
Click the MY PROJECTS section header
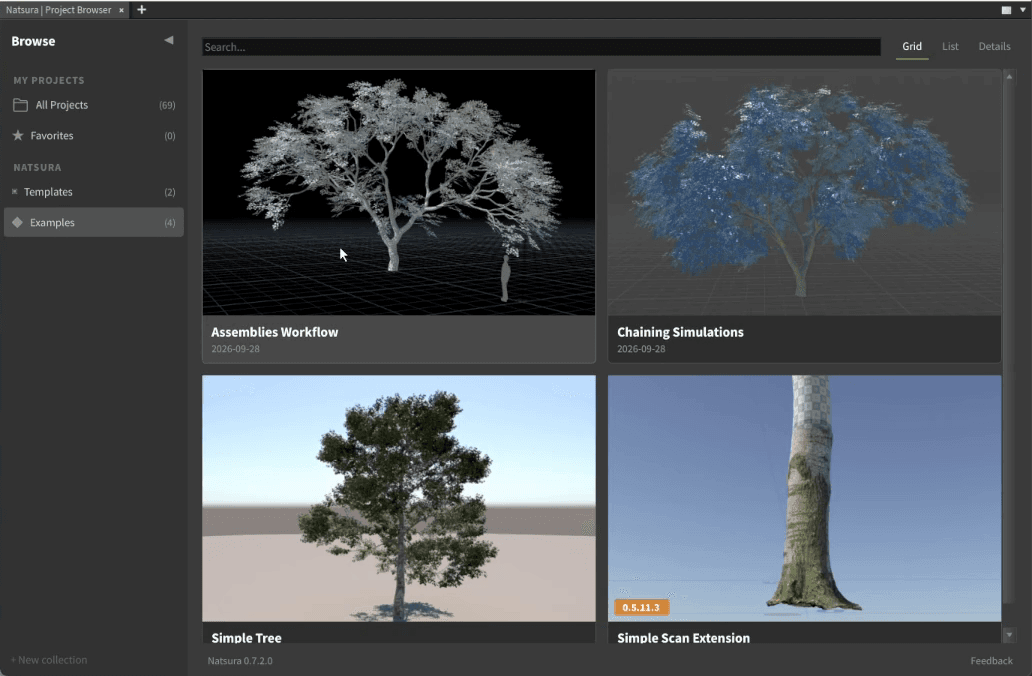tap(49, 80)
